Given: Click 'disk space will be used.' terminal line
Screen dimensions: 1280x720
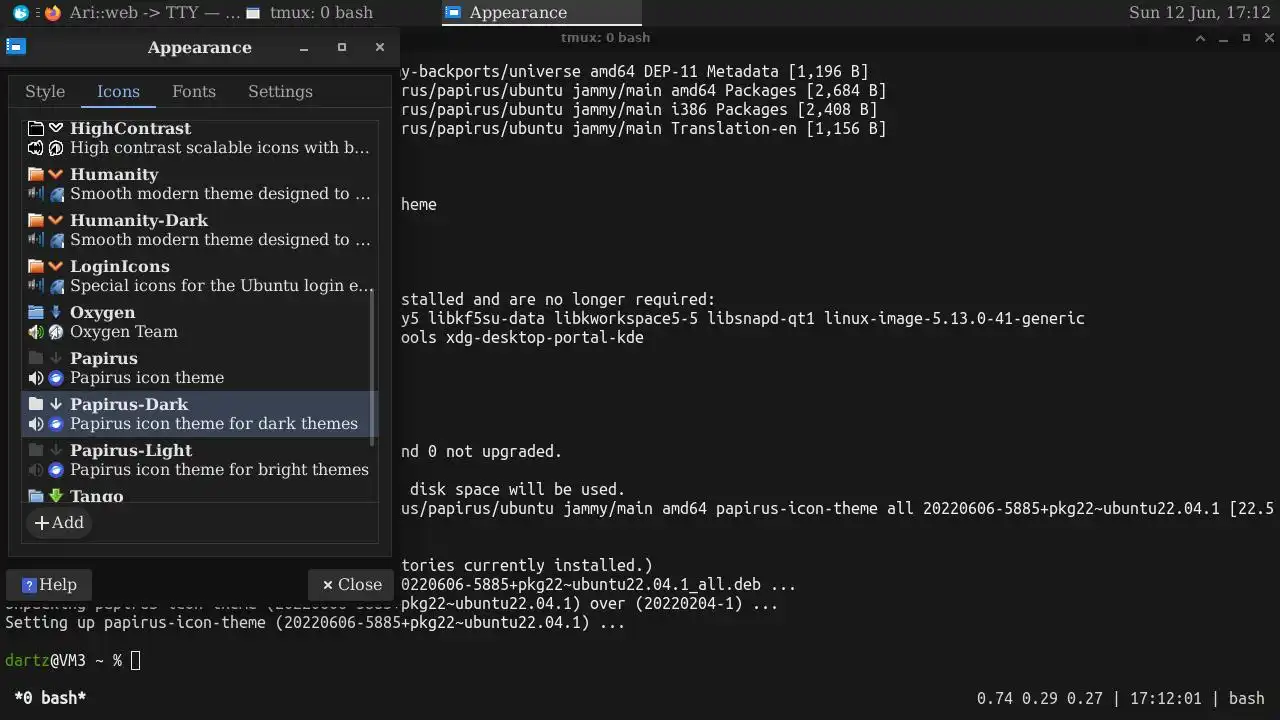Looking at the screenshot, I should coord(517,489).
